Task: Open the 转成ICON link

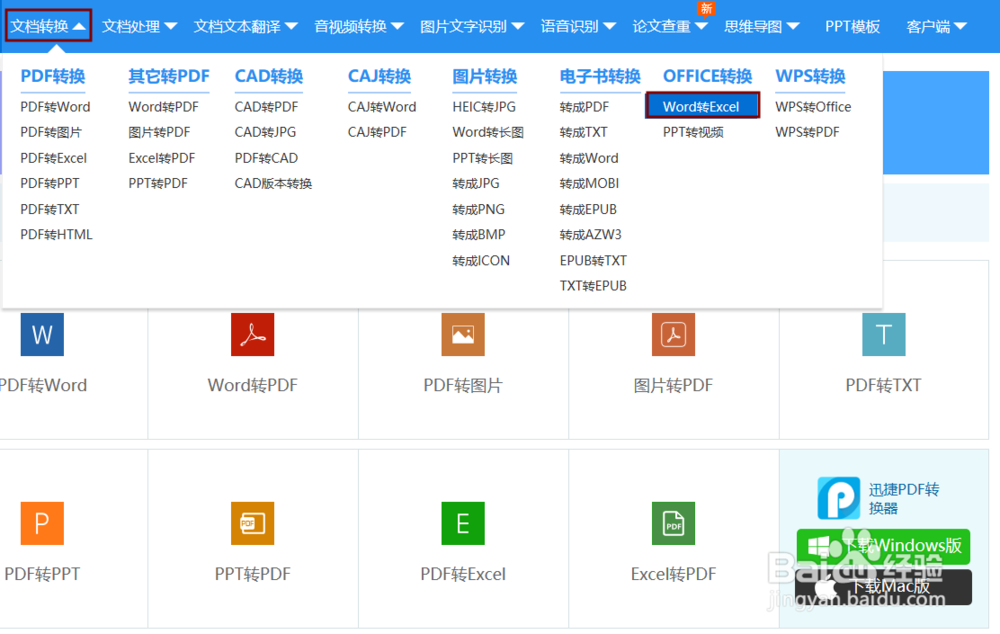Action: coord(481,260)
